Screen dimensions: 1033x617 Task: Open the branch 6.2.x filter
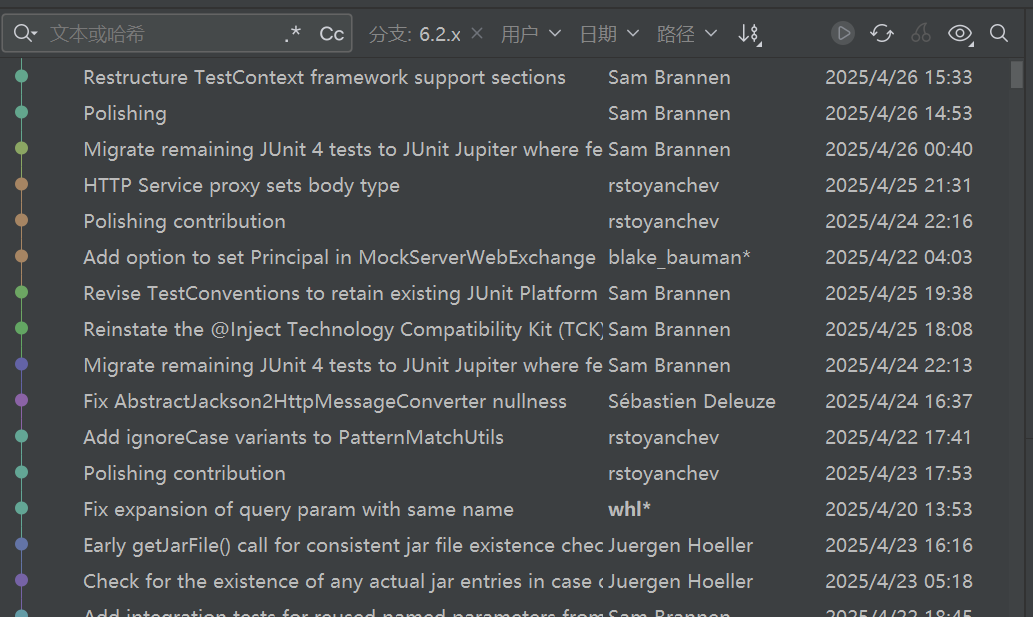pos(415,34)
